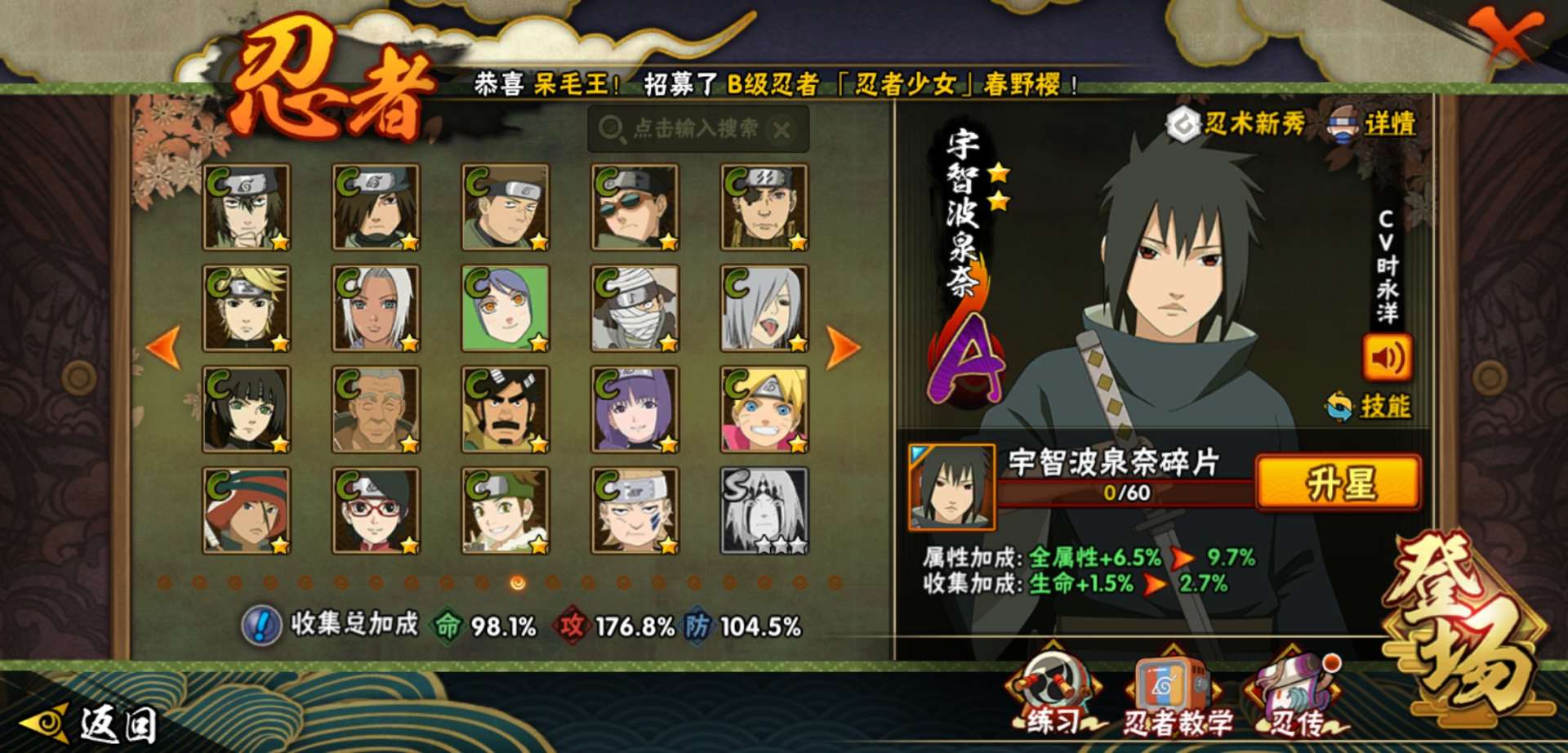The image size is (1568, 753).
Task: Click the 忍术新秀 badge icon
Action: (1235, 124)
